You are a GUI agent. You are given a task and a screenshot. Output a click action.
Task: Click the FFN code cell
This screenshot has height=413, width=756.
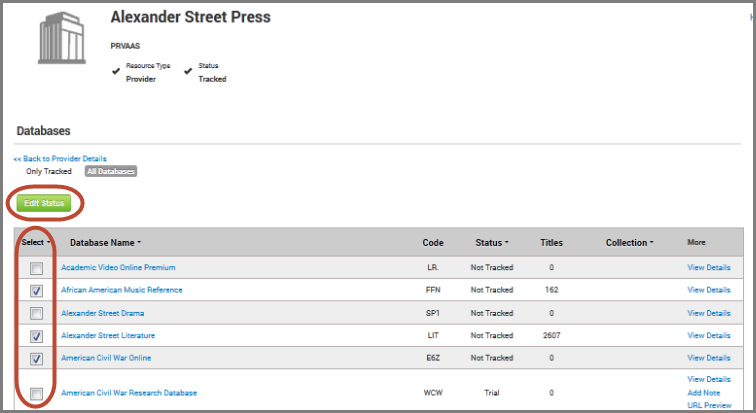tap(433, 290)
